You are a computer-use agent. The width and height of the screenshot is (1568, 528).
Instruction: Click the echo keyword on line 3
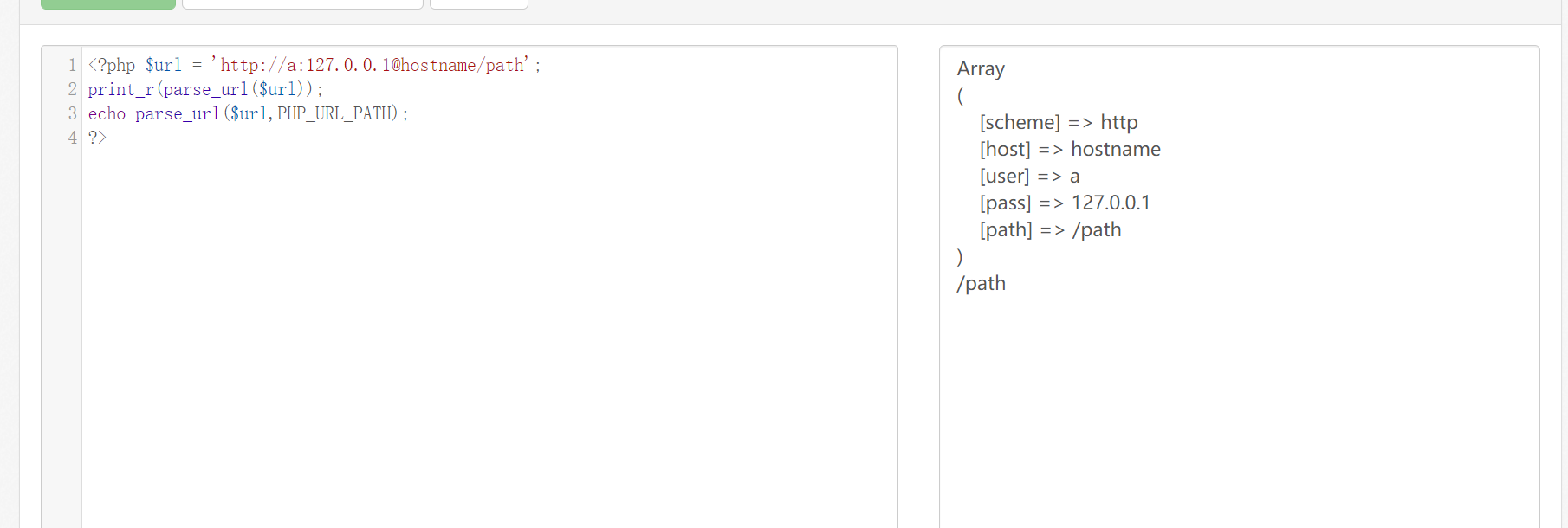coord(107,114)
